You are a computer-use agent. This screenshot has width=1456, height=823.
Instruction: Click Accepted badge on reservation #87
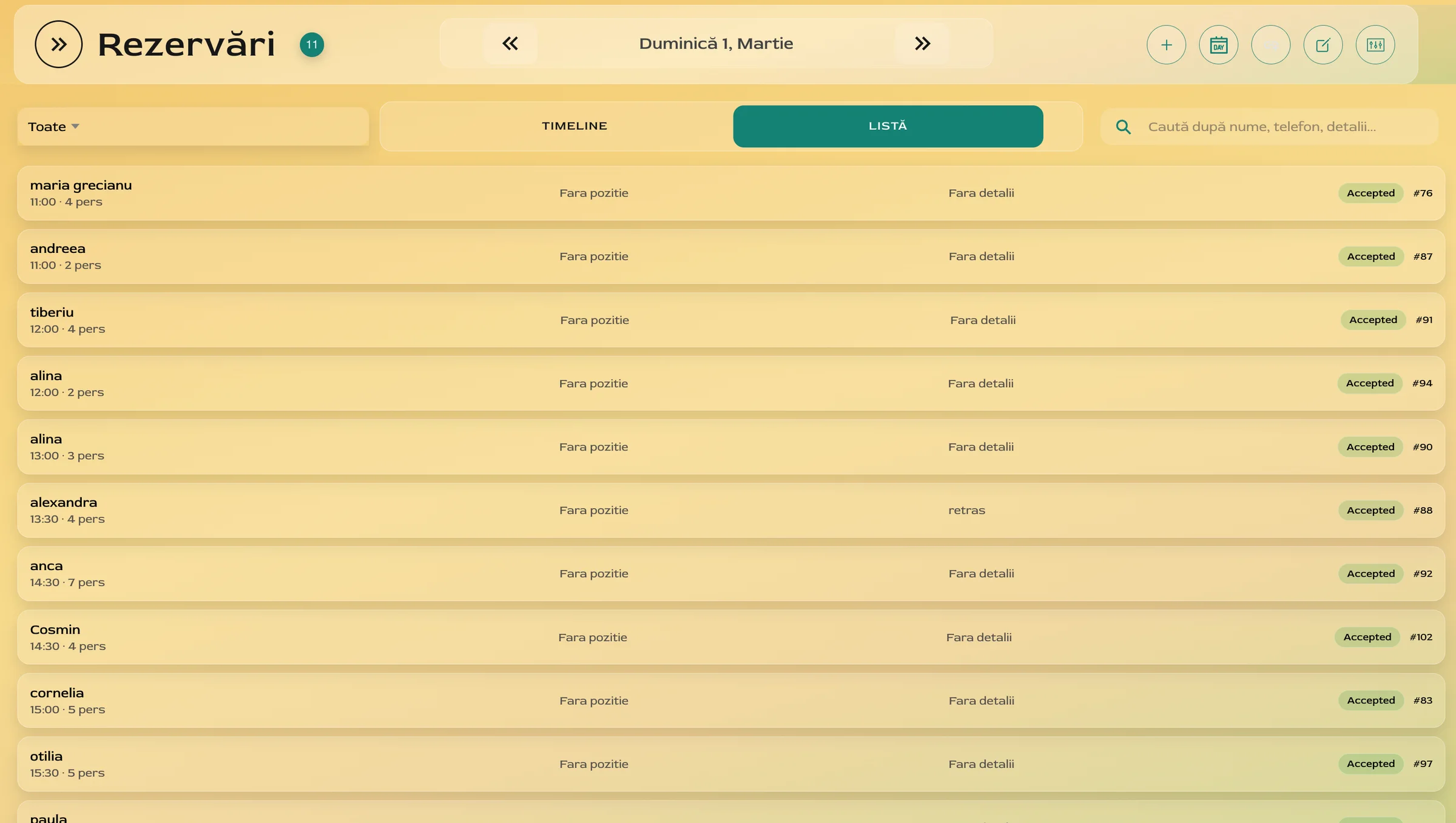(1370, 257)
